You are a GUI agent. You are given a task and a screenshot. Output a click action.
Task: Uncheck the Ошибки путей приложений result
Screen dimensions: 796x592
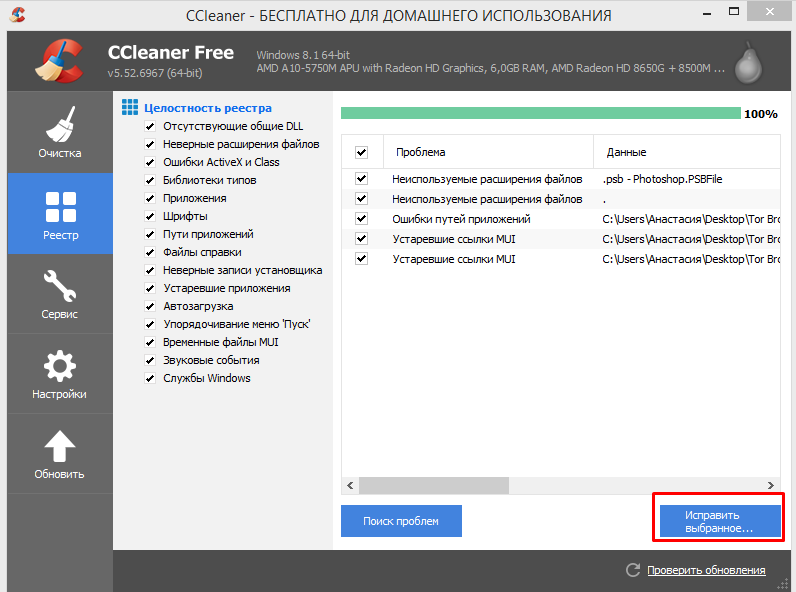tap(361, 219)
